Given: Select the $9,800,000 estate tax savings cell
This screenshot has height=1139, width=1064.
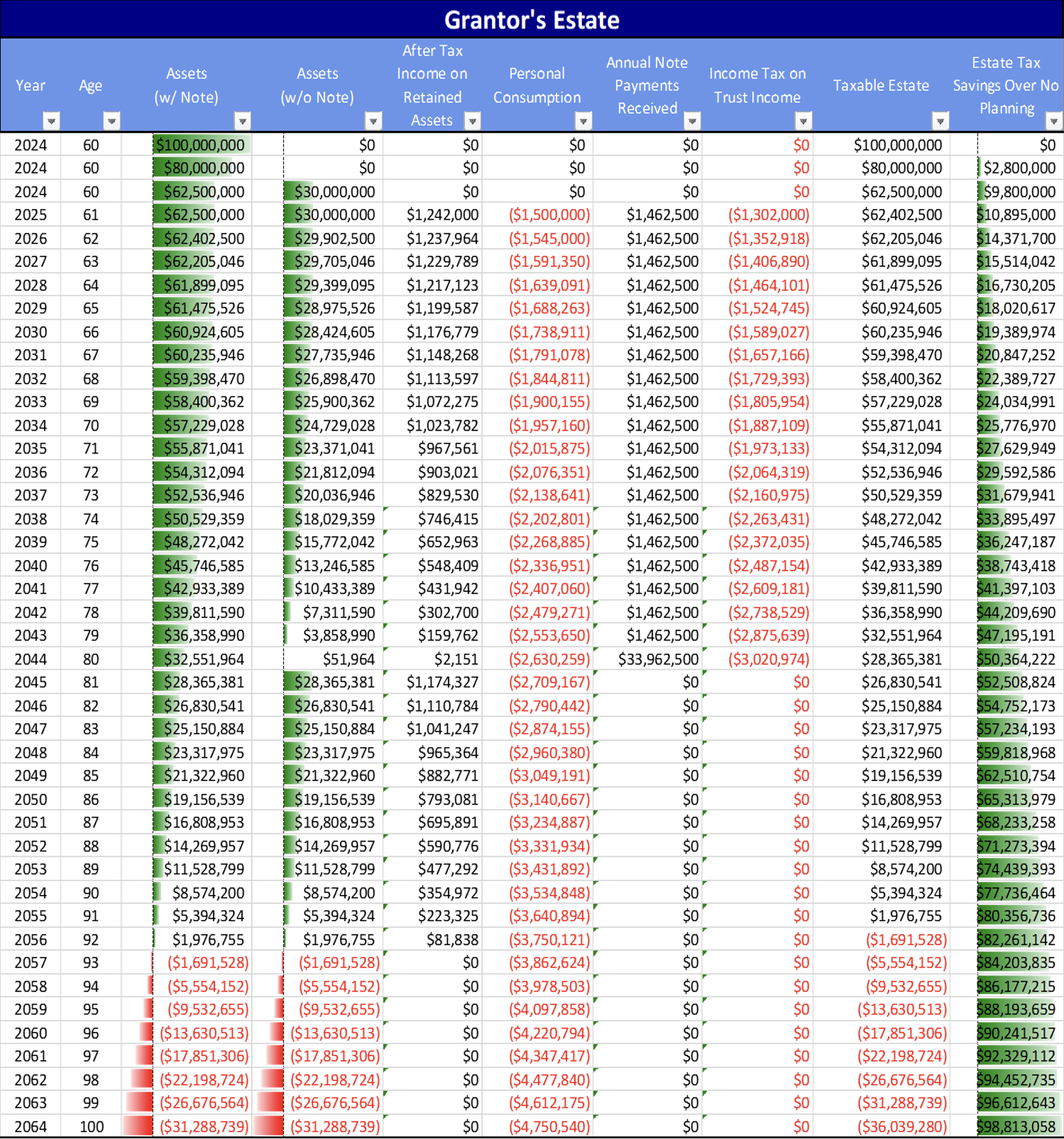Looking at the screenshot, I should [x=1007, y=192].
